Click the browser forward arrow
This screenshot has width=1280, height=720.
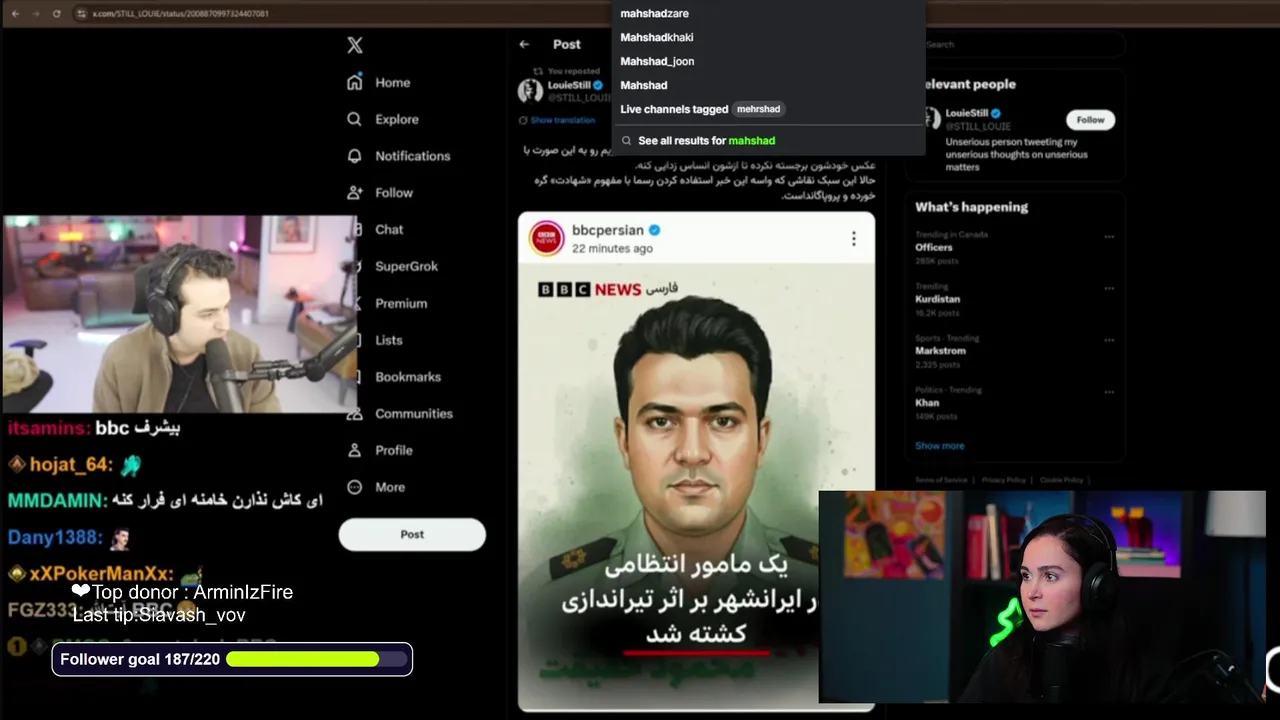(35, 13)
